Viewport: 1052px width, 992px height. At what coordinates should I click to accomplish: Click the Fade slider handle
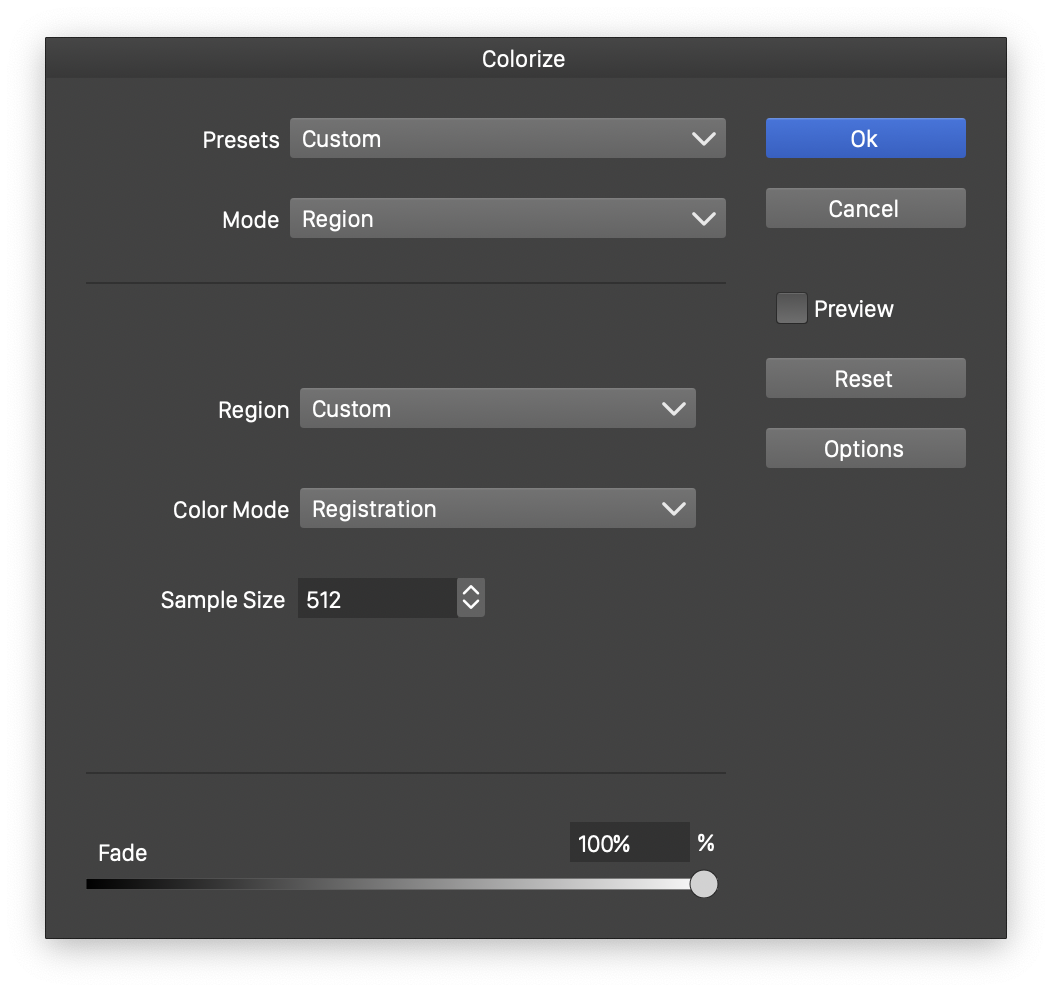[704, 884]
